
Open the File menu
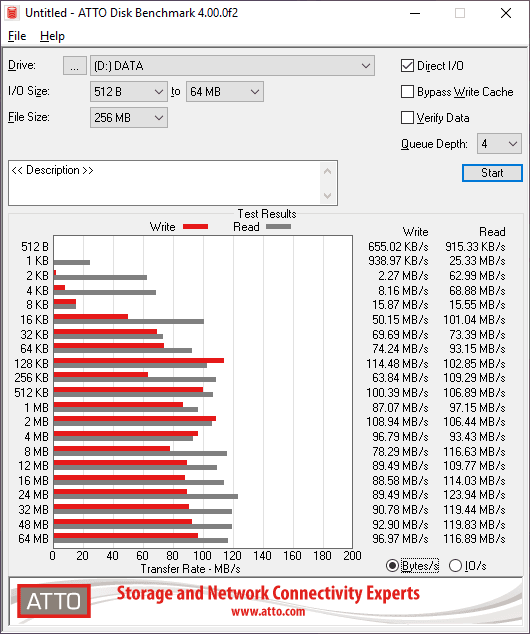[x=17, y=36]
